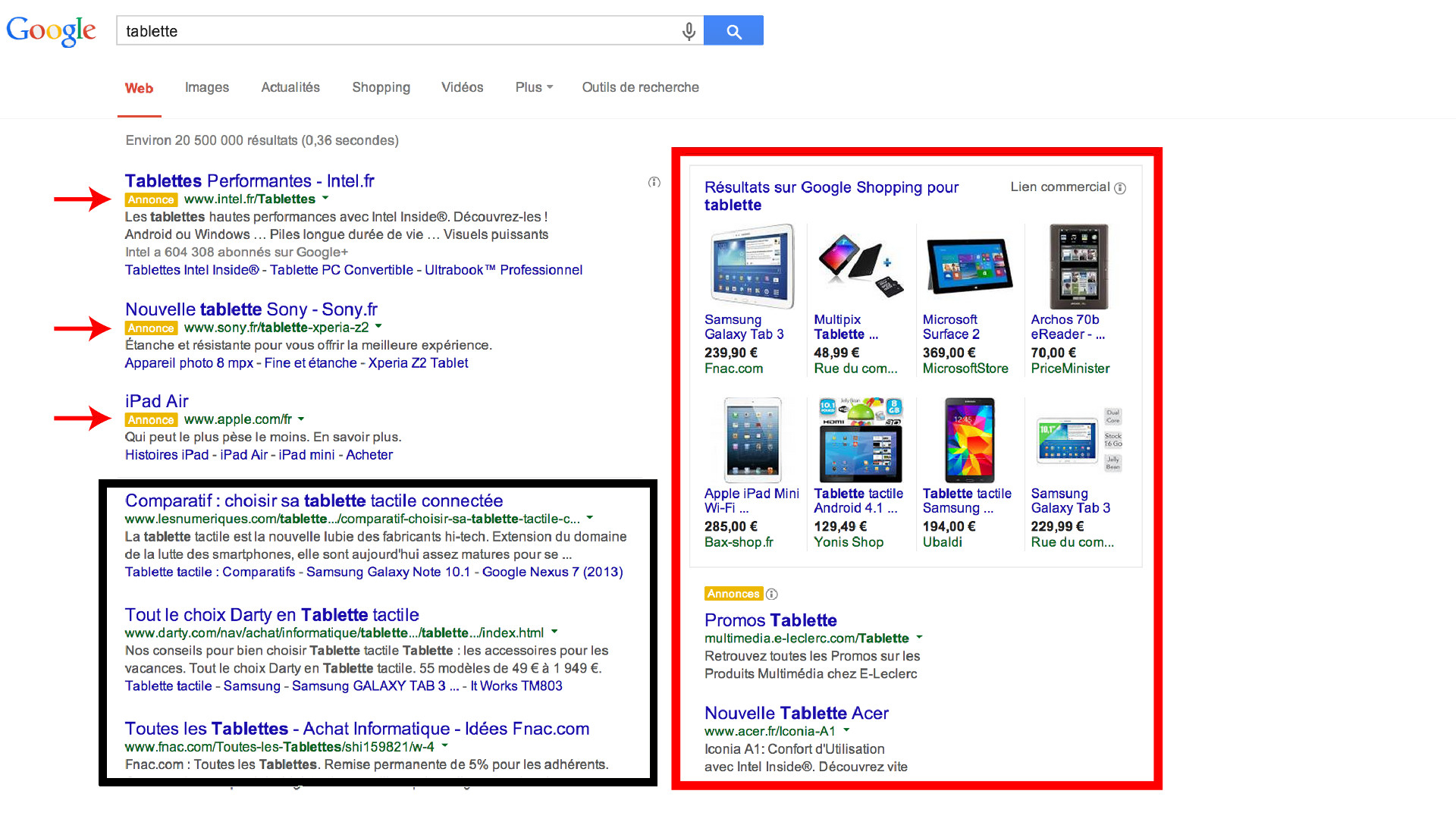Open Promos Tablette ad

point(770,620)
